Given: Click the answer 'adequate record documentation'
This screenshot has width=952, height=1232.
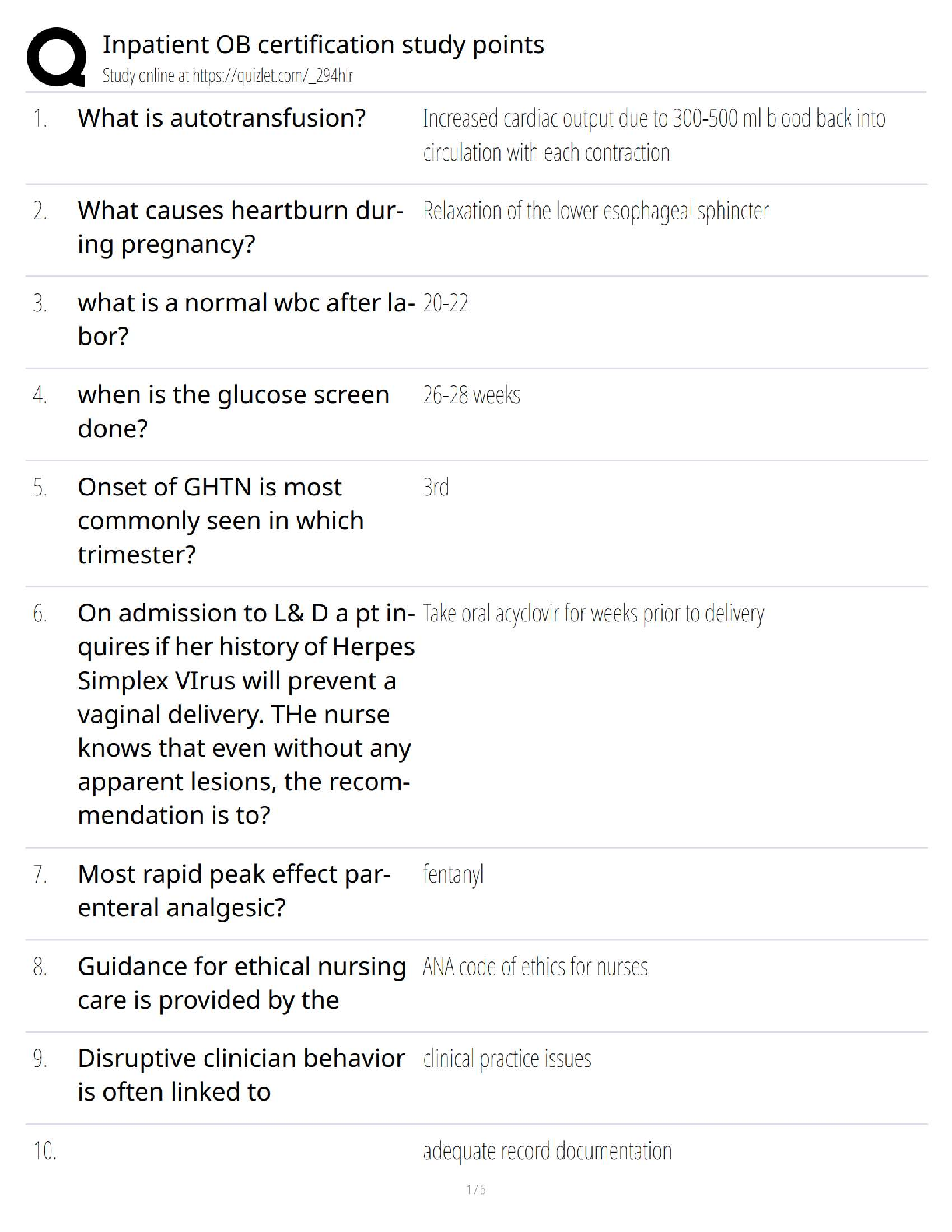Looking at the screenshot, I should point(547,1151).
